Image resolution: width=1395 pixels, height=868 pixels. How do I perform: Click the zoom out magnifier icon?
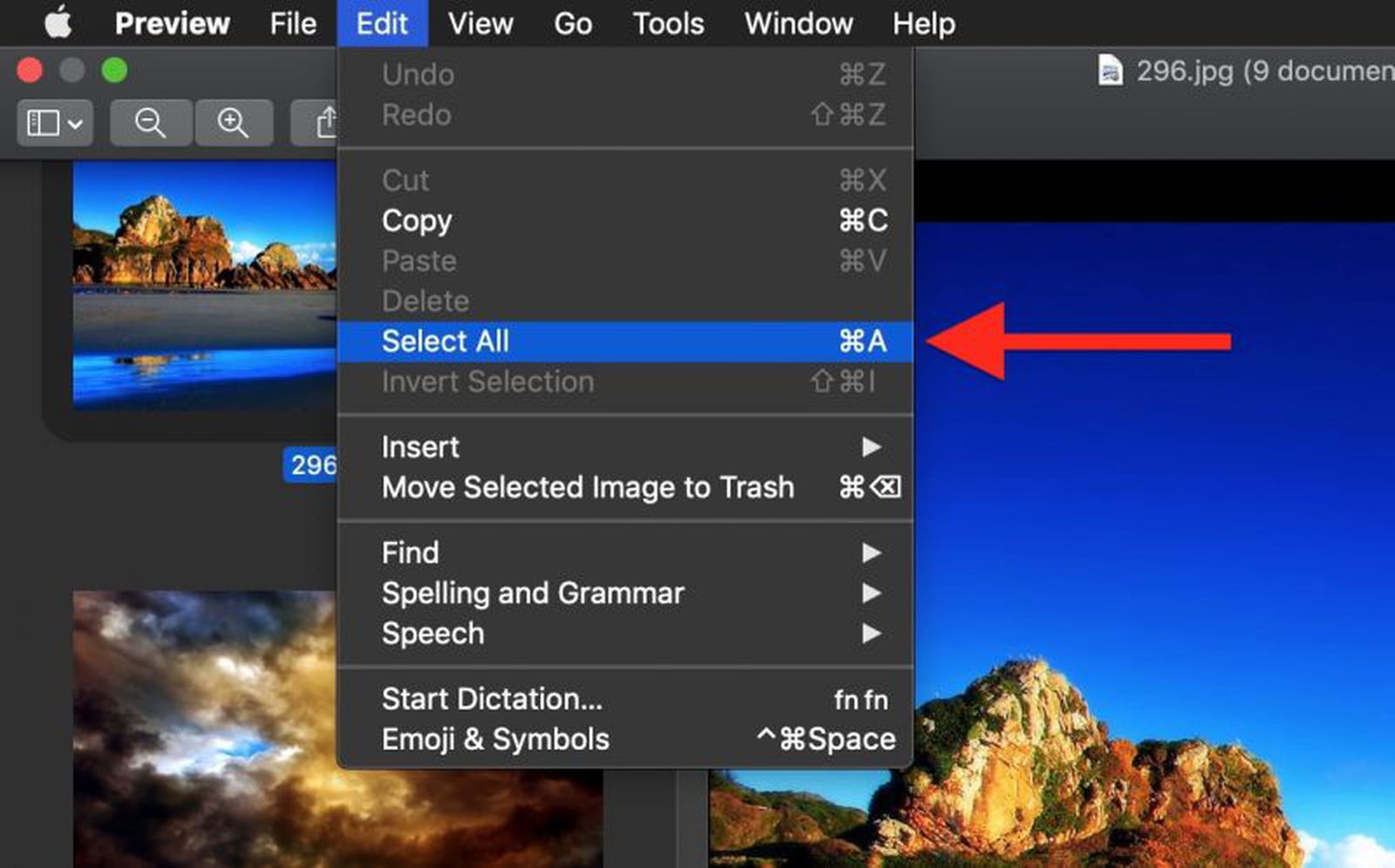click(x=150, y=122)
